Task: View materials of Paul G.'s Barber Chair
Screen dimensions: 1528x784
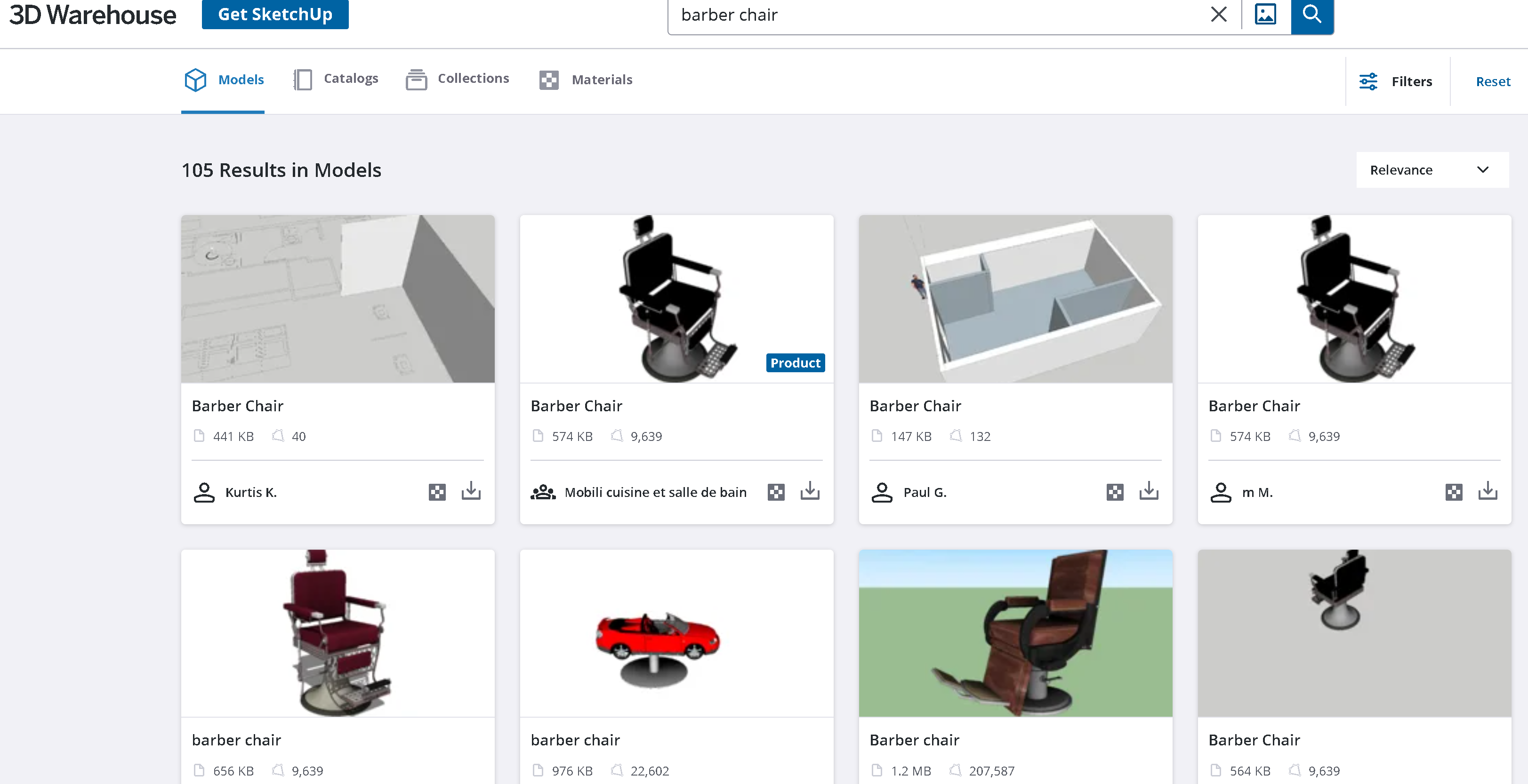Action: [1115, 492]
